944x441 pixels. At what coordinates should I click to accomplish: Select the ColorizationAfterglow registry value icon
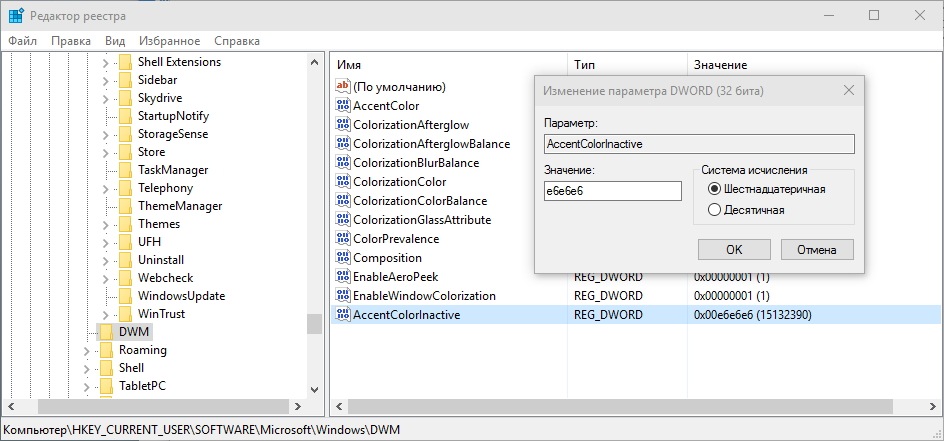(x=343, y=125)
